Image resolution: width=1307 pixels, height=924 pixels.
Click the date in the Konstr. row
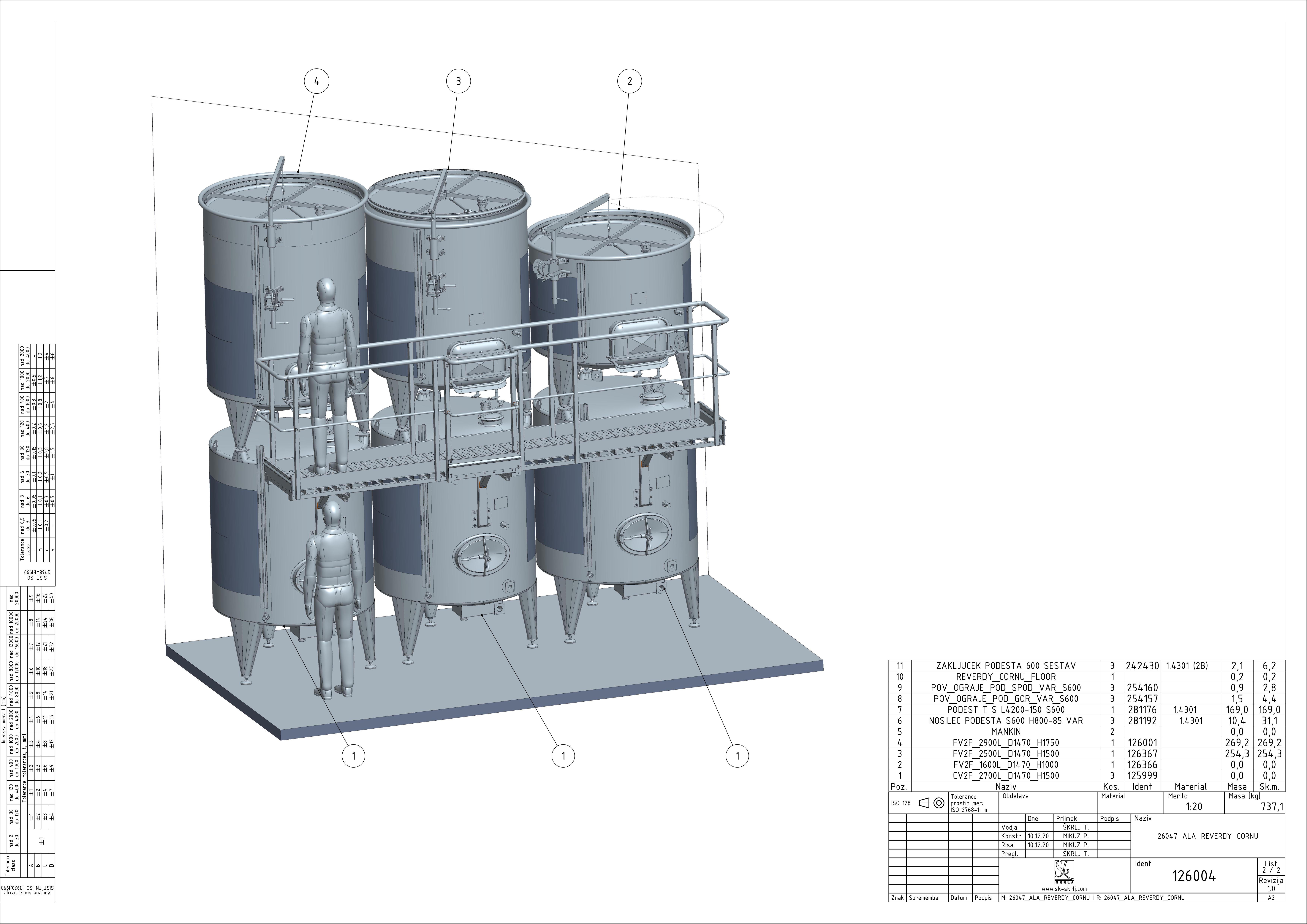(1038, 836)
